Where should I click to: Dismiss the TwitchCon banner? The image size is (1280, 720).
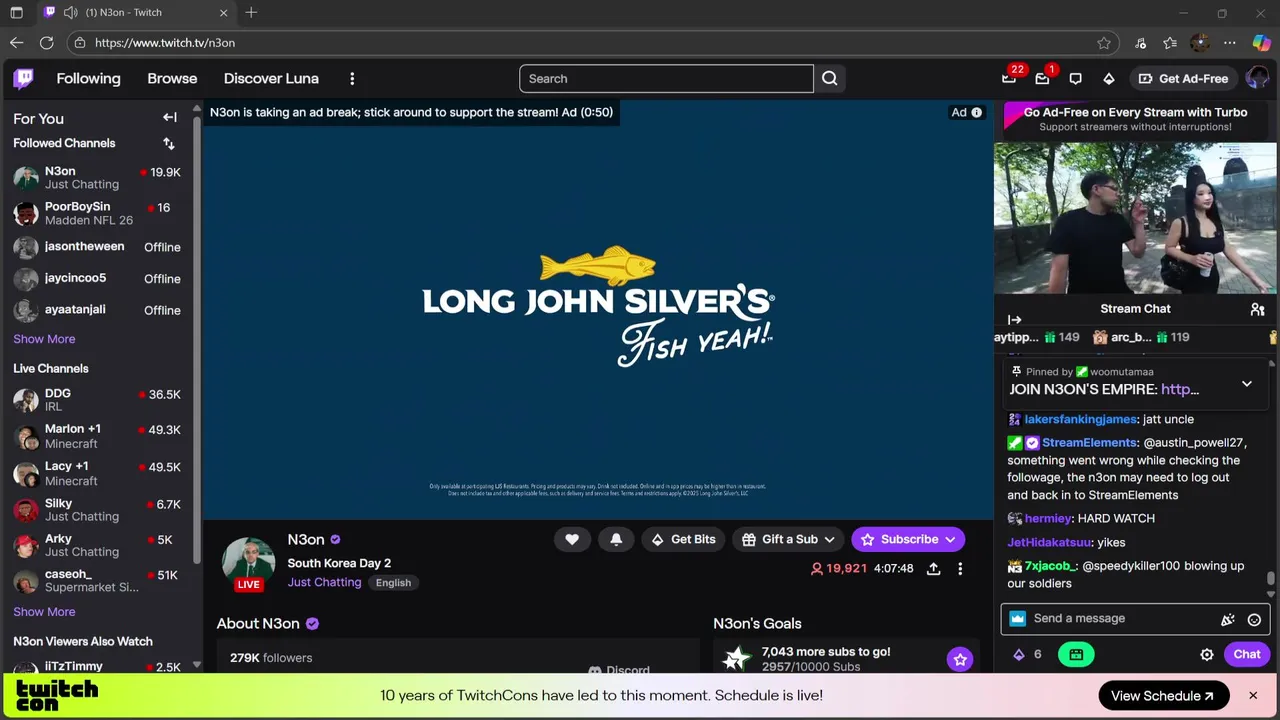tap(1253, 696)
